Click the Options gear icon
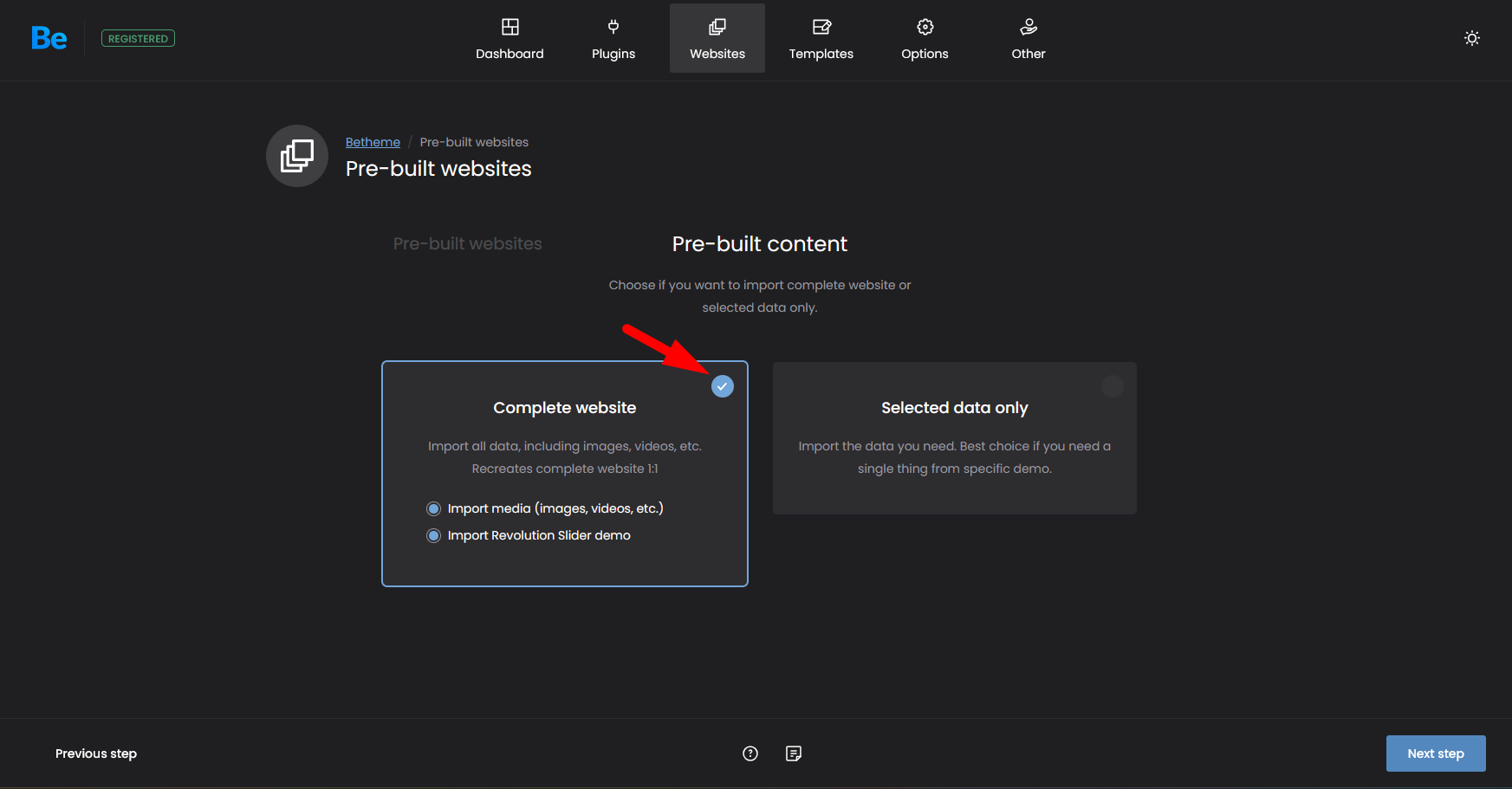 [x=925, y=27]
